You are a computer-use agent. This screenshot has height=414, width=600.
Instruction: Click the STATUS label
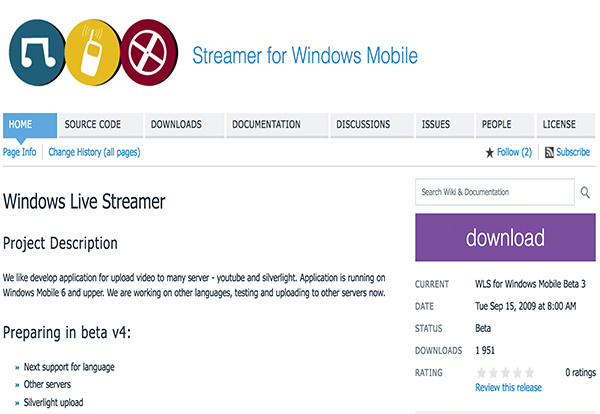429,329
